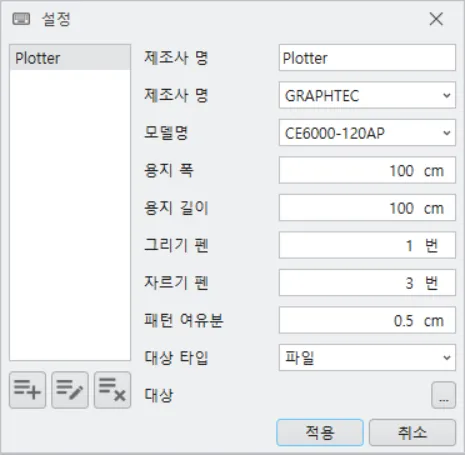Click the 적용 button
465x455 pixels.
[x=320, y=433]
